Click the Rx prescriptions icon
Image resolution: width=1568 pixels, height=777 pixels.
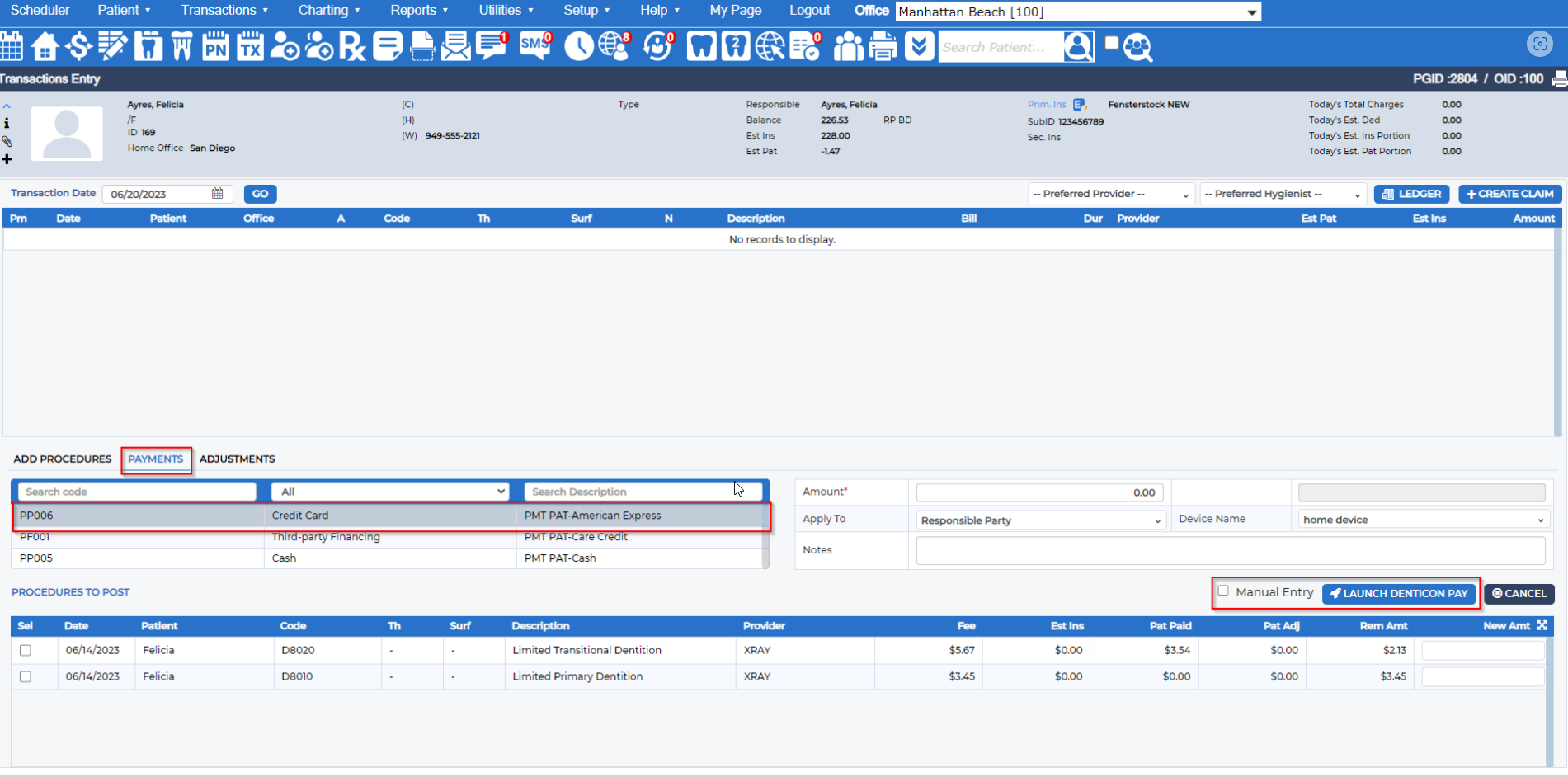point(353,46)
